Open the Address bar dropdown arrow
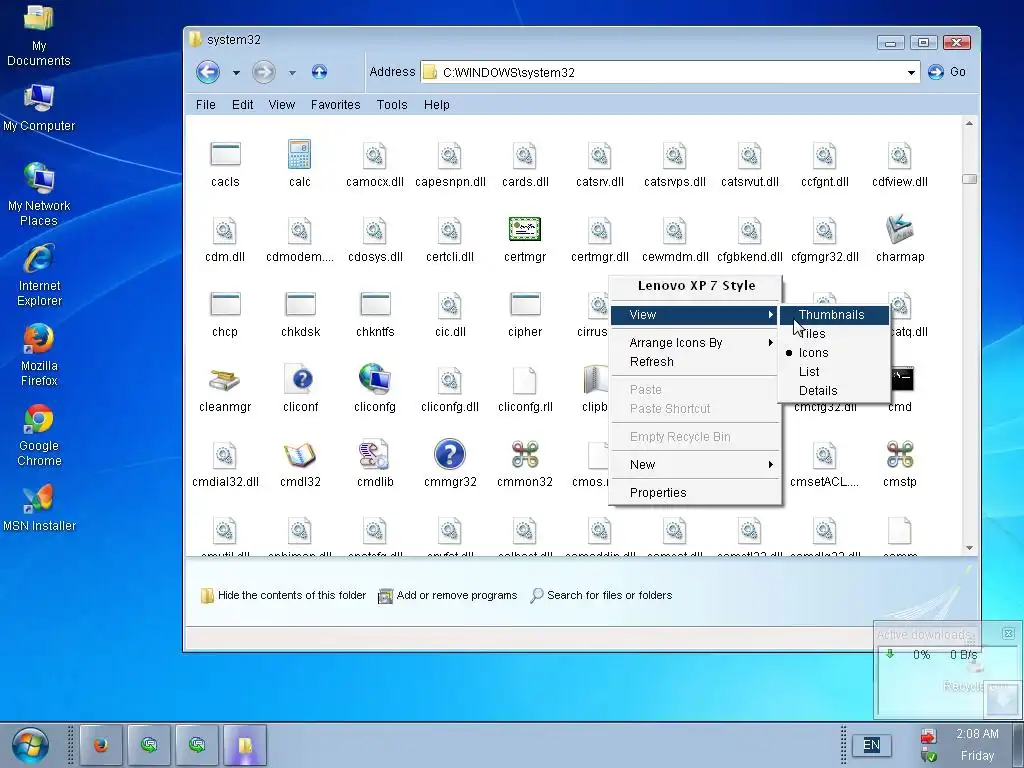Image resolution: width=1024 pixels, height=768 pixels. (x=911, y=72)
